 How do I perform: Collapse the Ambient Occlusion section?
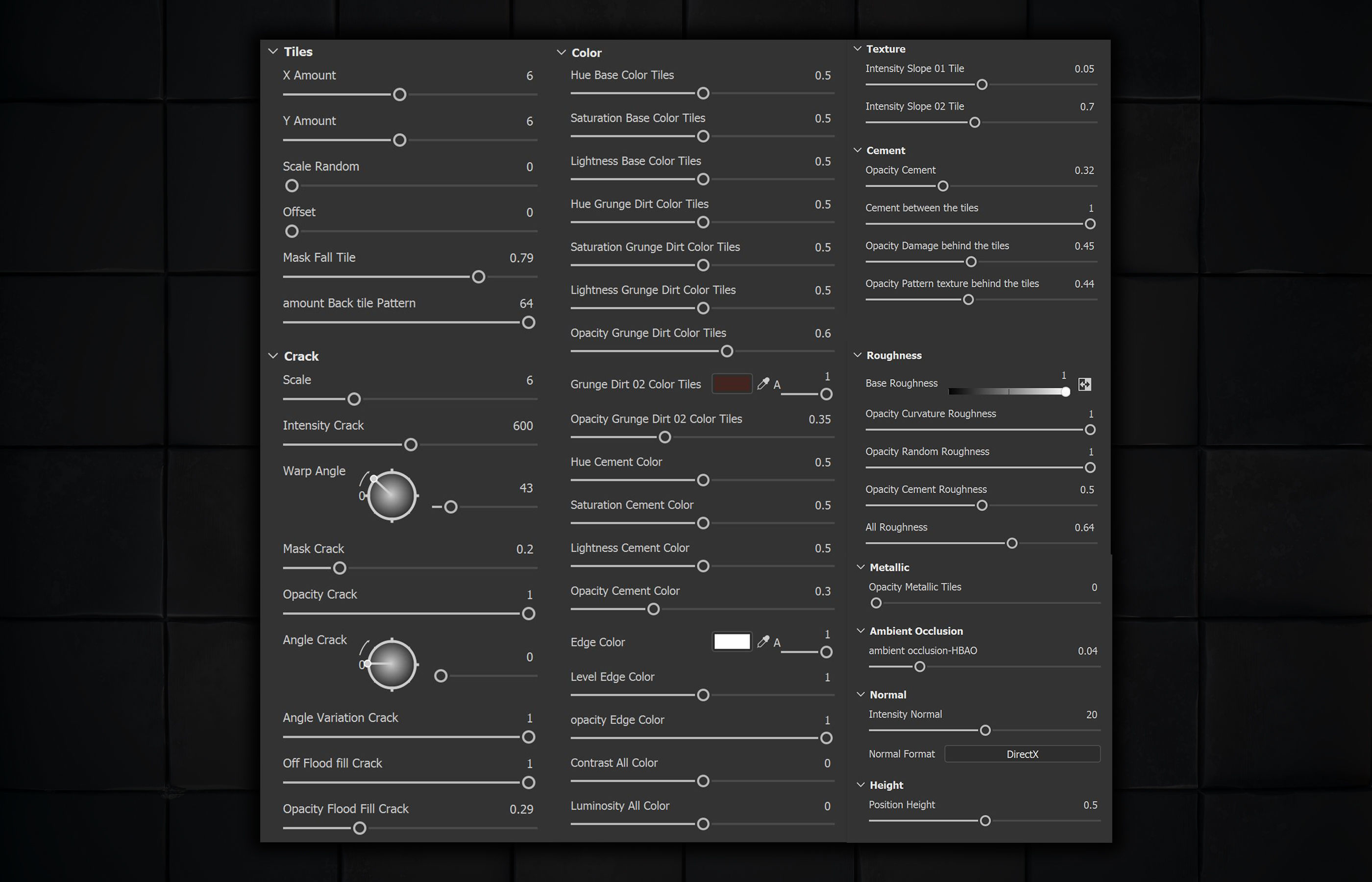coord(860,631)
